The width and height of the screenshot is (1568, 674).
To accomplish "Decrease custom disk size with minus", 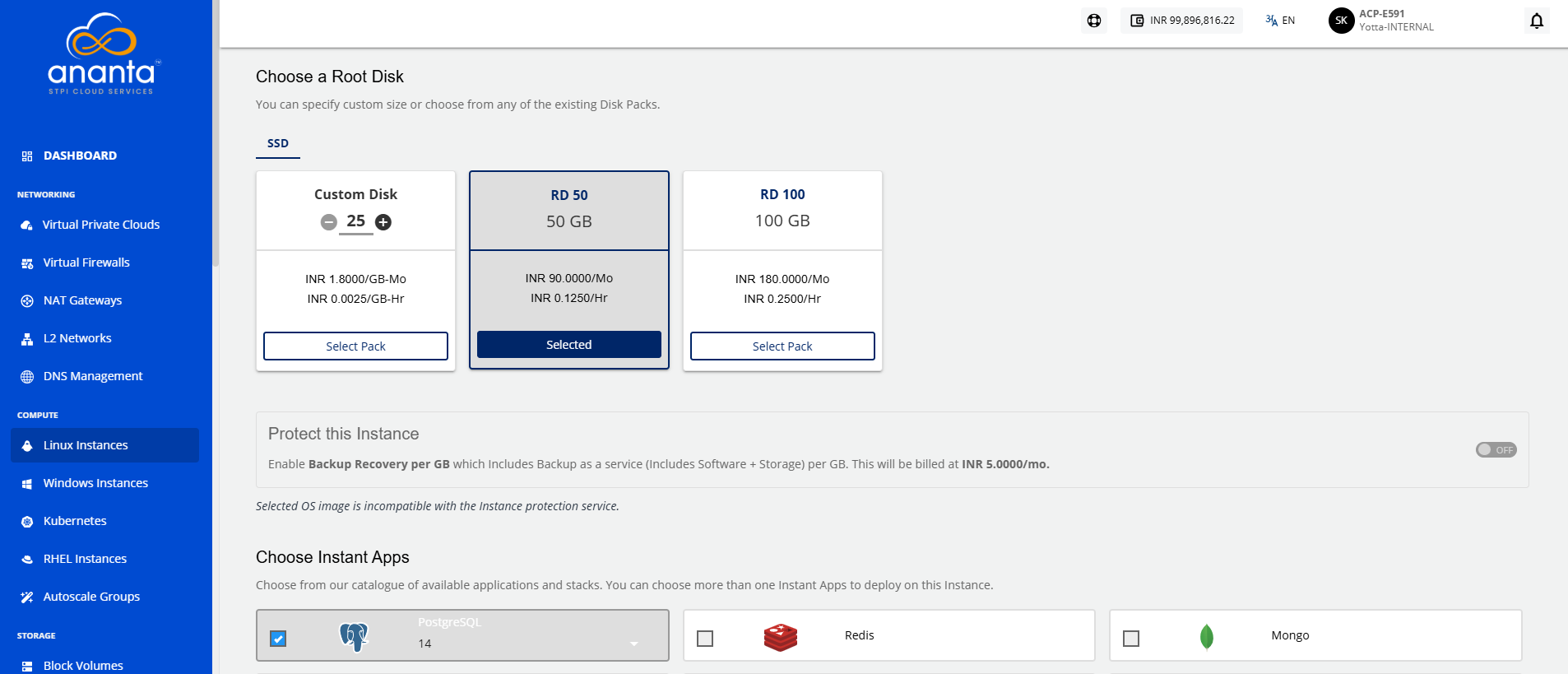I will 329,222.
